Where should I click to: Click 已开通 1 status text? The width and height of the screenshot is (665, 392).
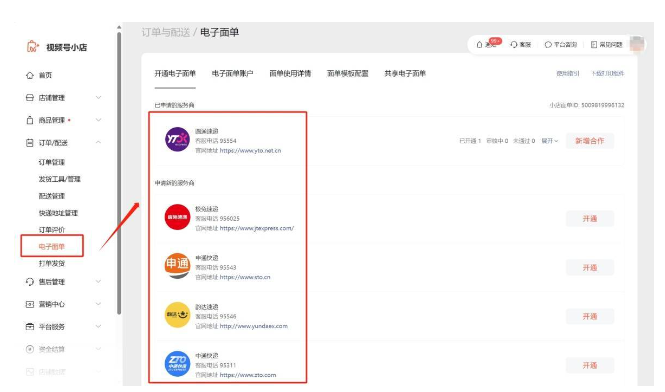[x=470, y=141]
